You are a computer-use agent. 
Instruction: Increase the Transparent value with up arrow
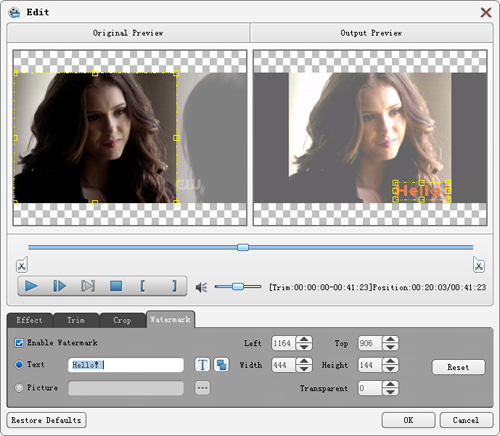(x=390, y=384)
